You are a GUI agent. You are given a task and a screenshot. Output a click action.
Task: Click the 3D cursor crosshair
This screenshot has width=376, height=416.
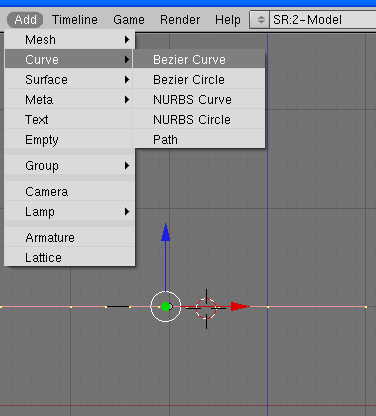(x=206, y=309)
